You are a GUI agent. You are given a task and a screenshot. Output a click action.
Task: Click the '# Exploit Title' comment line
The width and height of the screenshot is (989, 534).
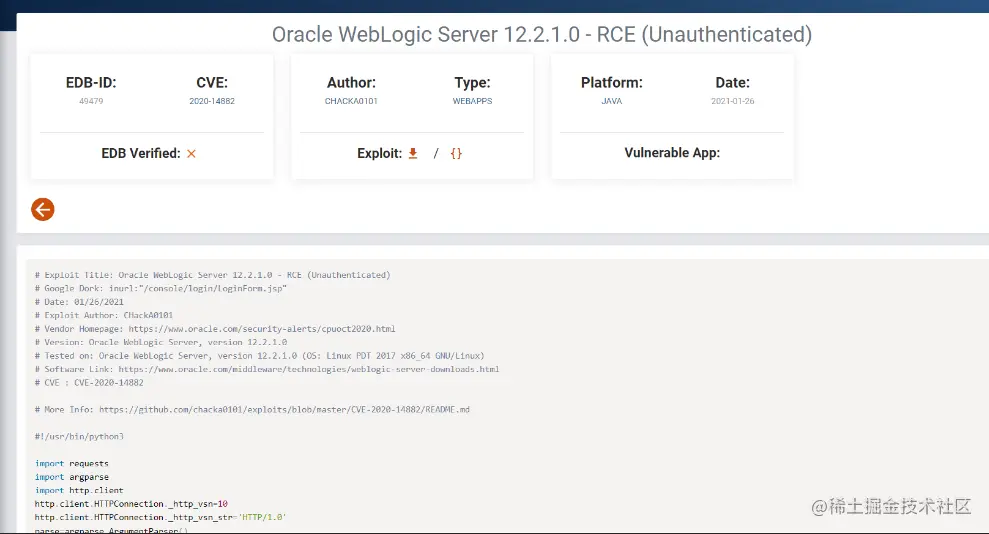pos(213,275)
